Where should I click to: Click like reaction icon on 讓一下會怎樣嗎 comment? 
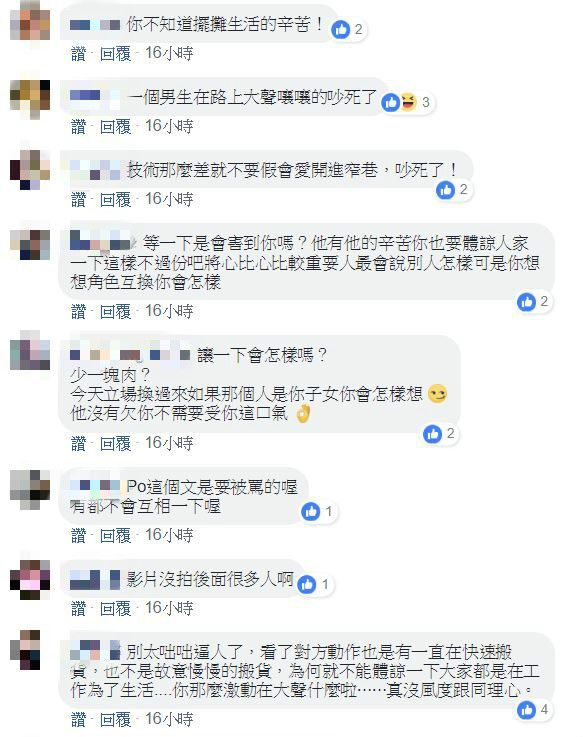[432, 434]
